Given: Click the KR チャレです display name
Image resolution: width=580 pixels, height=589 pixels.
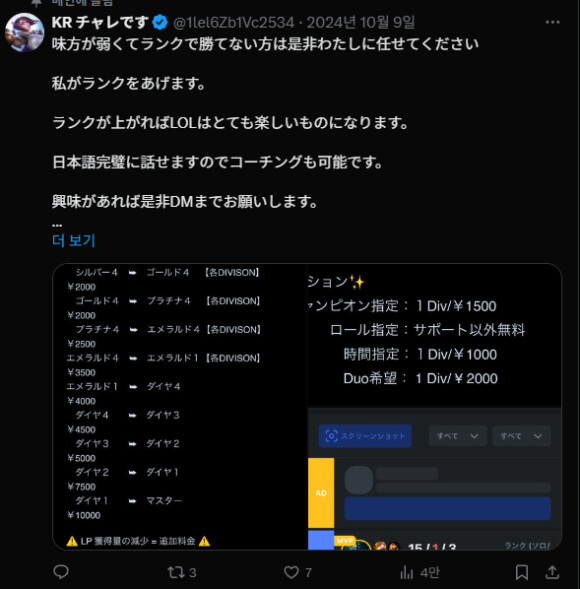Looking at the screenshot, I should (100, 23).
